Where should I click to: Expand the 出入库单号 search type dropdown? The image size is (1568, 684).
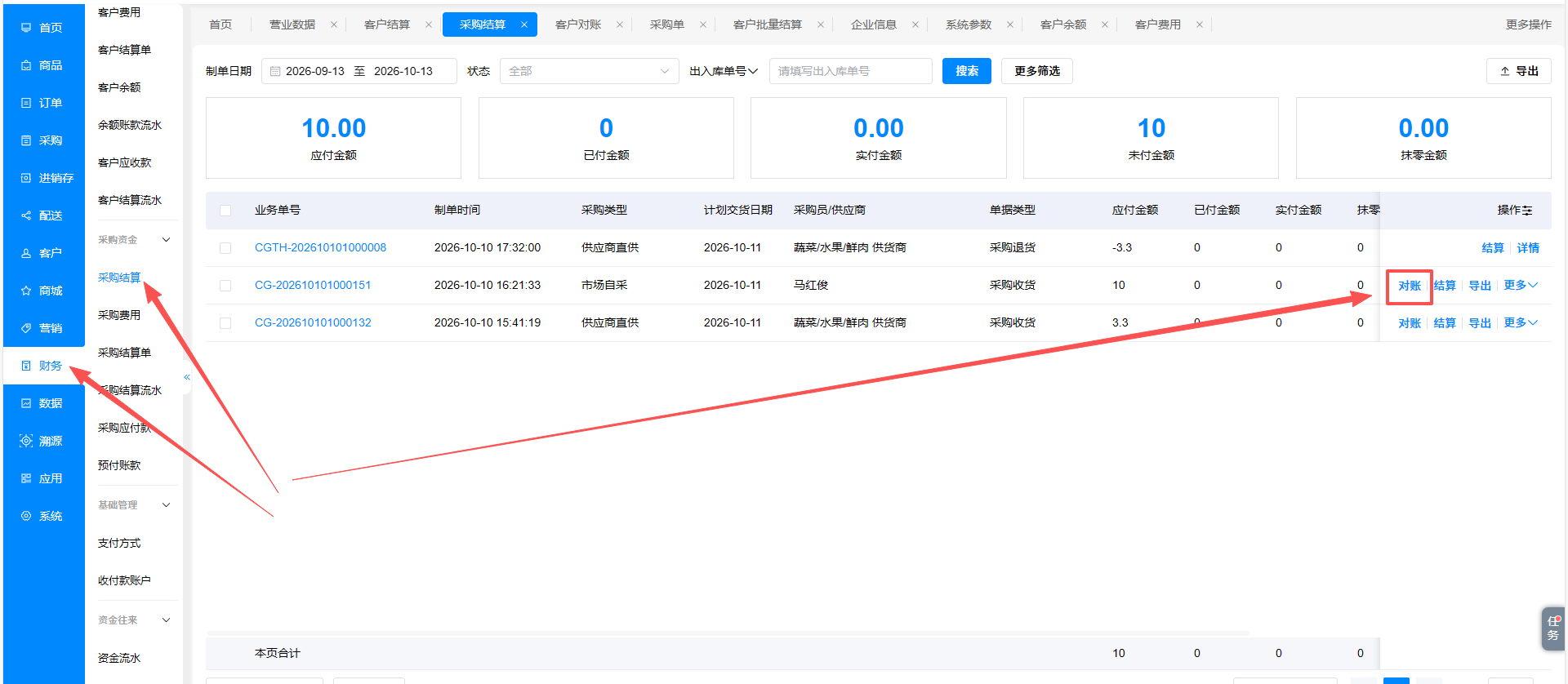tap(724, 71)
